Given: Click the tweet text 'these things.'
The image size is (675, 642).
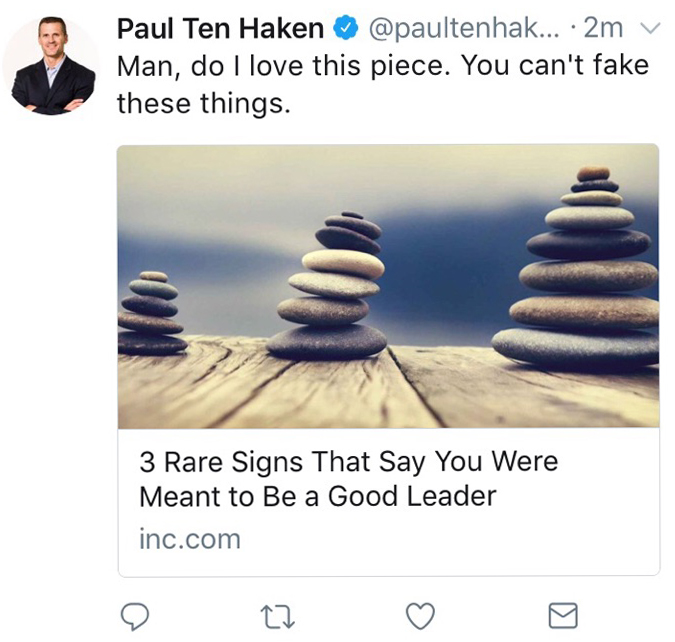Looking at the screenshot, I should coord(204,104).
